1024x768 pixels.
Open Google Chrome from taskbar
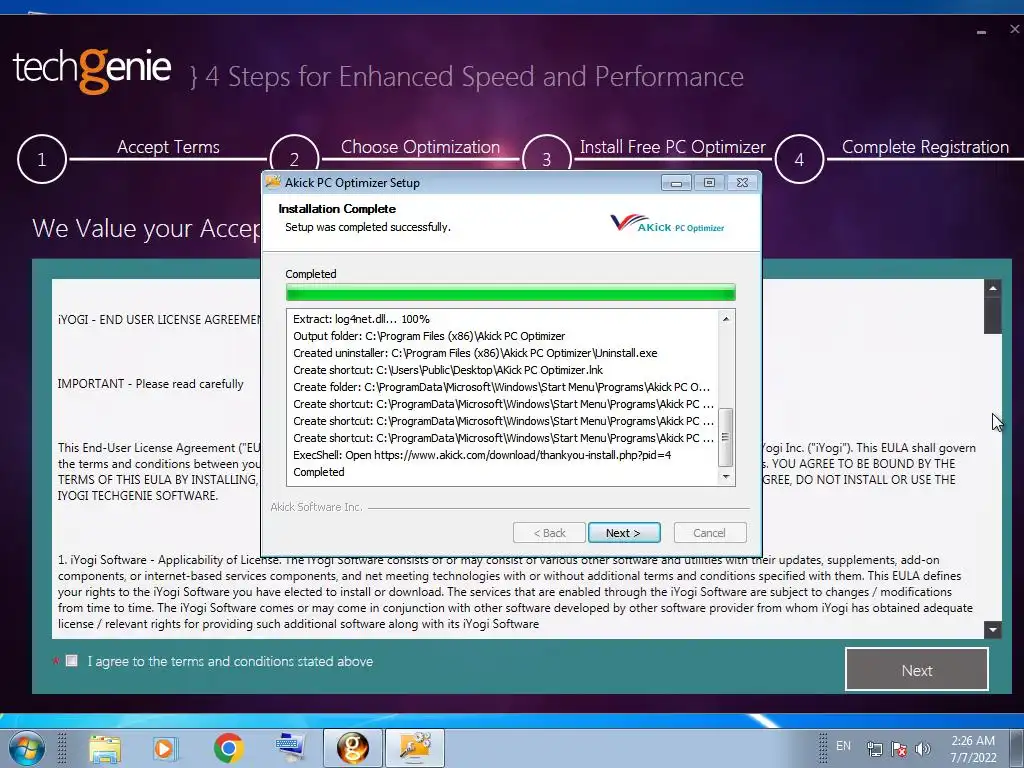[228, 748]
